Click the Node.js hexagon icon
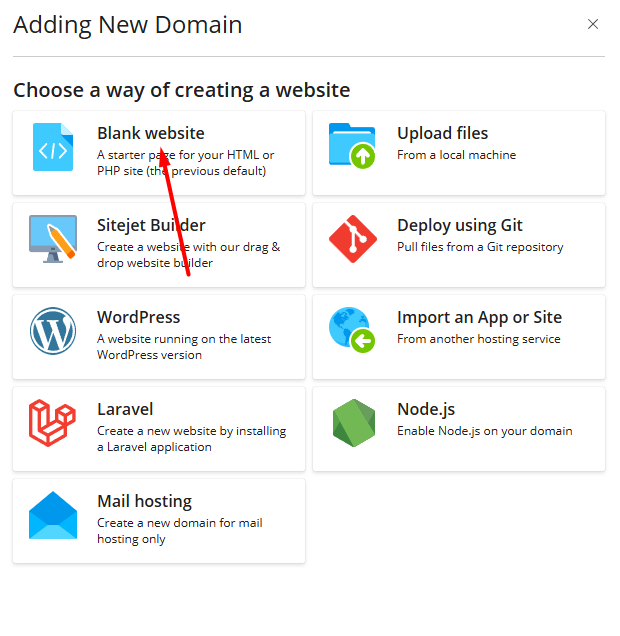This screenshot has width=620, height=636. coord(354,423)
